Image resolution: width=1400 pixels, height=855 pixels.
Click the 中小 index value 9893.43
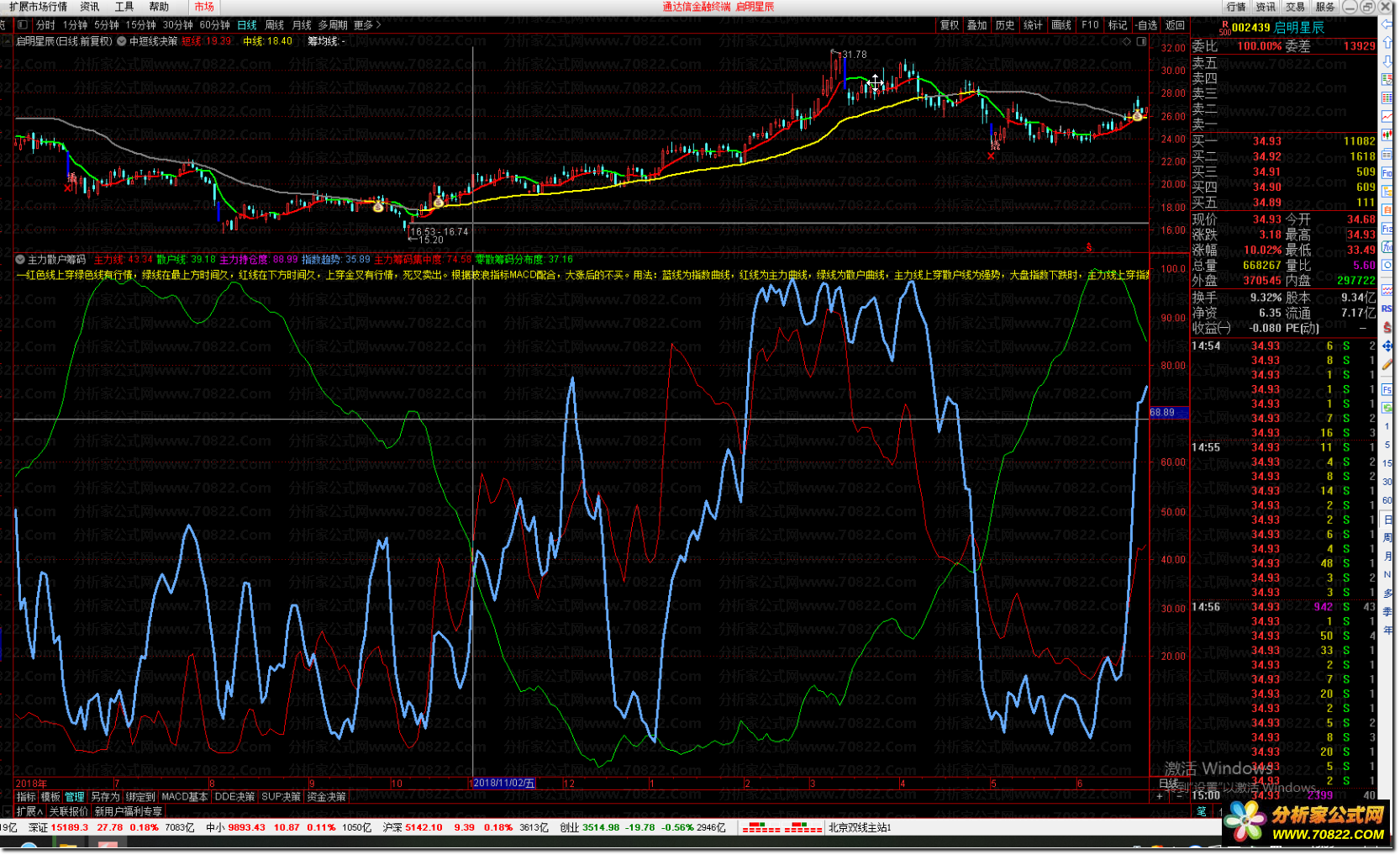[246, 828]
